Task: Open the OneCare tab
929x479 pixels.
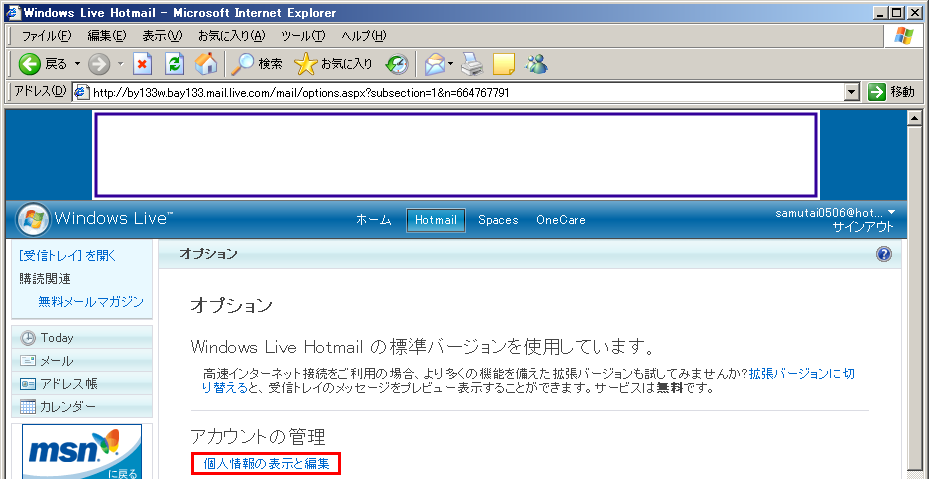Action: pyautogui.click(x=561, y=220)
